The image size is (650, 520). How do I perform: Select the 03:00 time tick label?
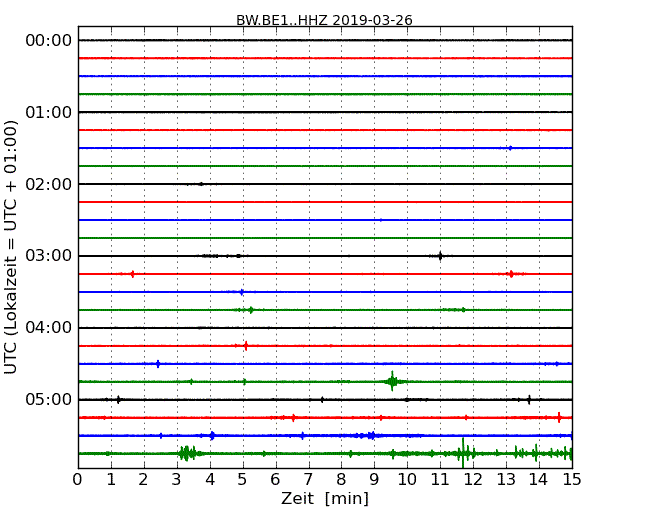(49, 256)
